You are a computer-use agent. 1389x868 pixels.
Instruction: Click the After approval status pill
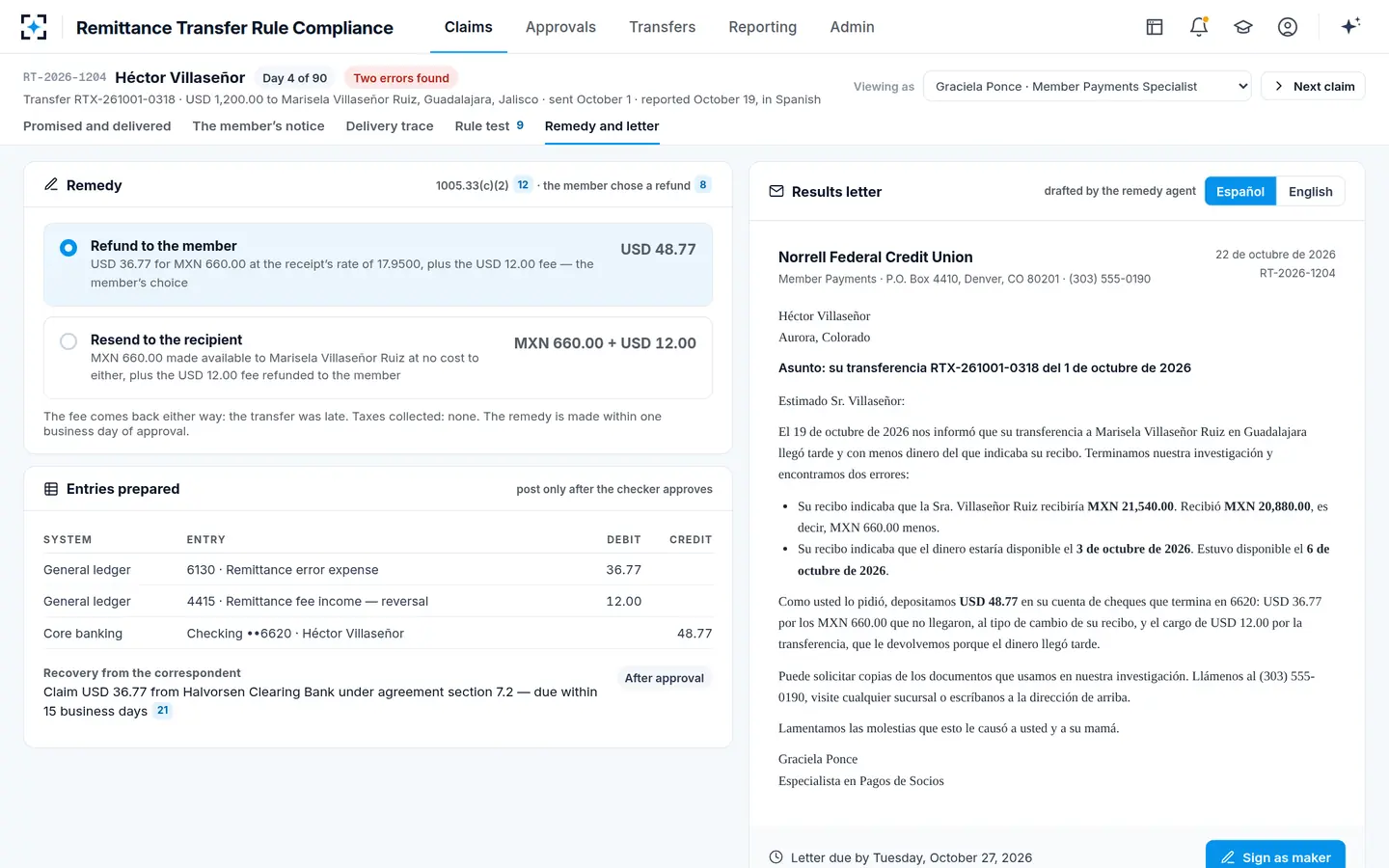click(x=665, y=678)
